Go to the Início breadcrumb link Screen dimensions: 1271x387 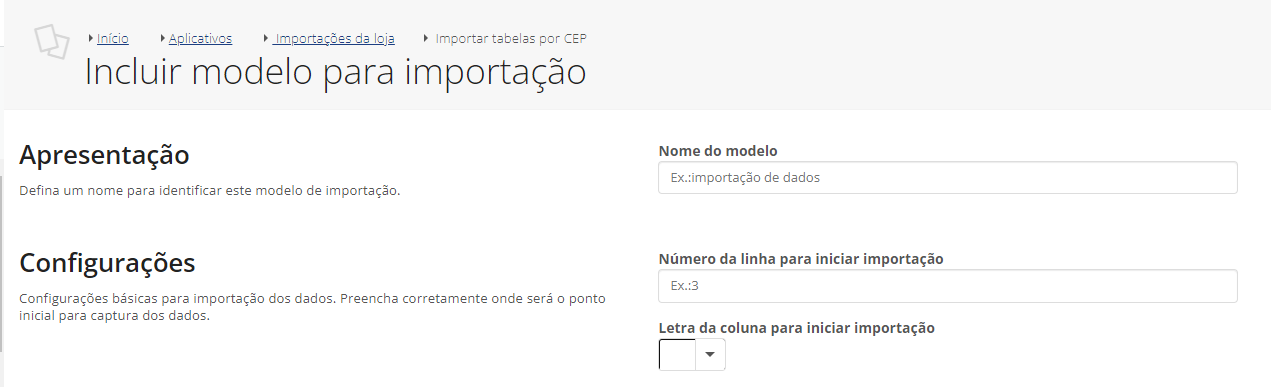pyautogui.click(x=113, y=39)
